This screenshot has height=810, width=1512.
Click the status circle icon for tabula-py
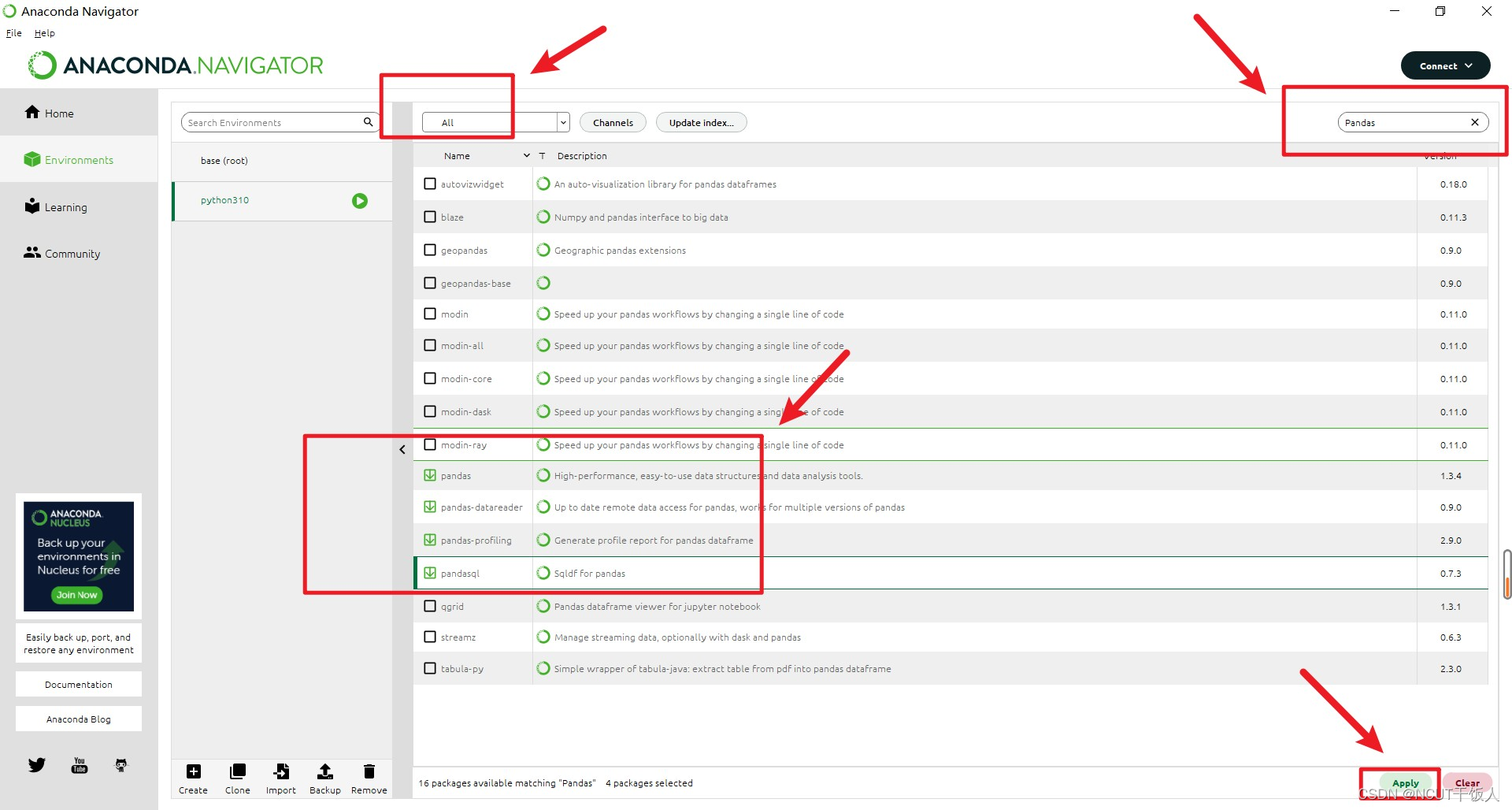click(x=543, y=668)
